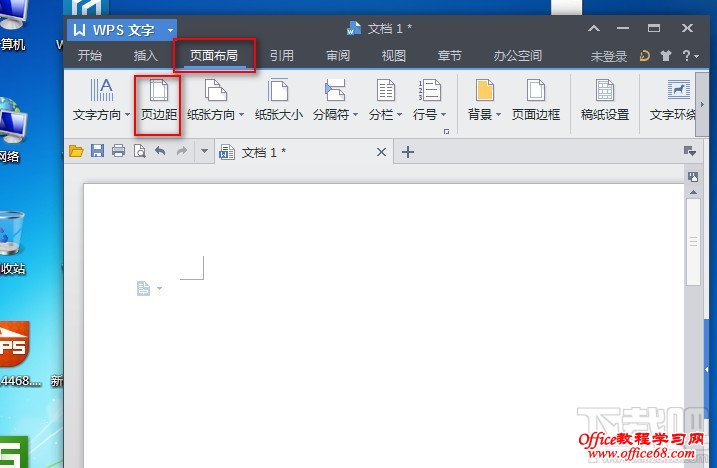Expand the 分隔符 dropdown arrow
Image resolution: width=717 pixels, height=468 pixels.
click(355, 114)
